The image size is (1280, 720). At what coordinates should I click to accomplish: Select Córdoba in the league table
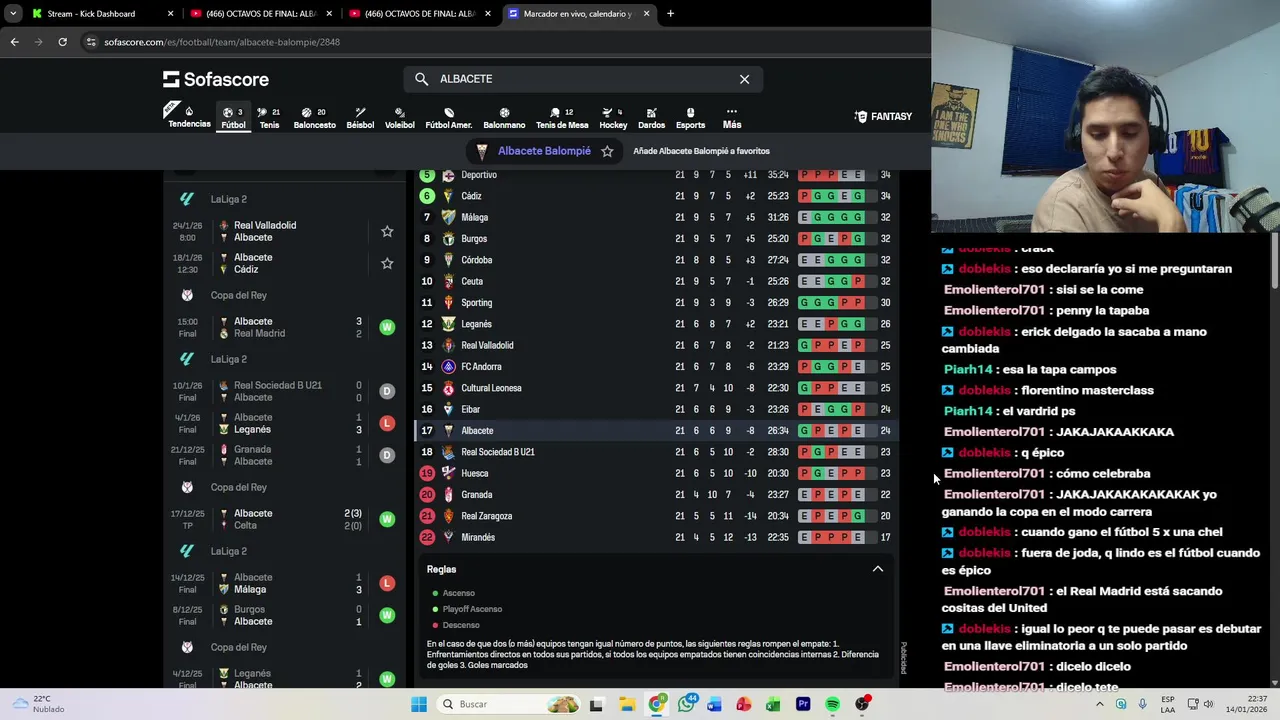656,260
